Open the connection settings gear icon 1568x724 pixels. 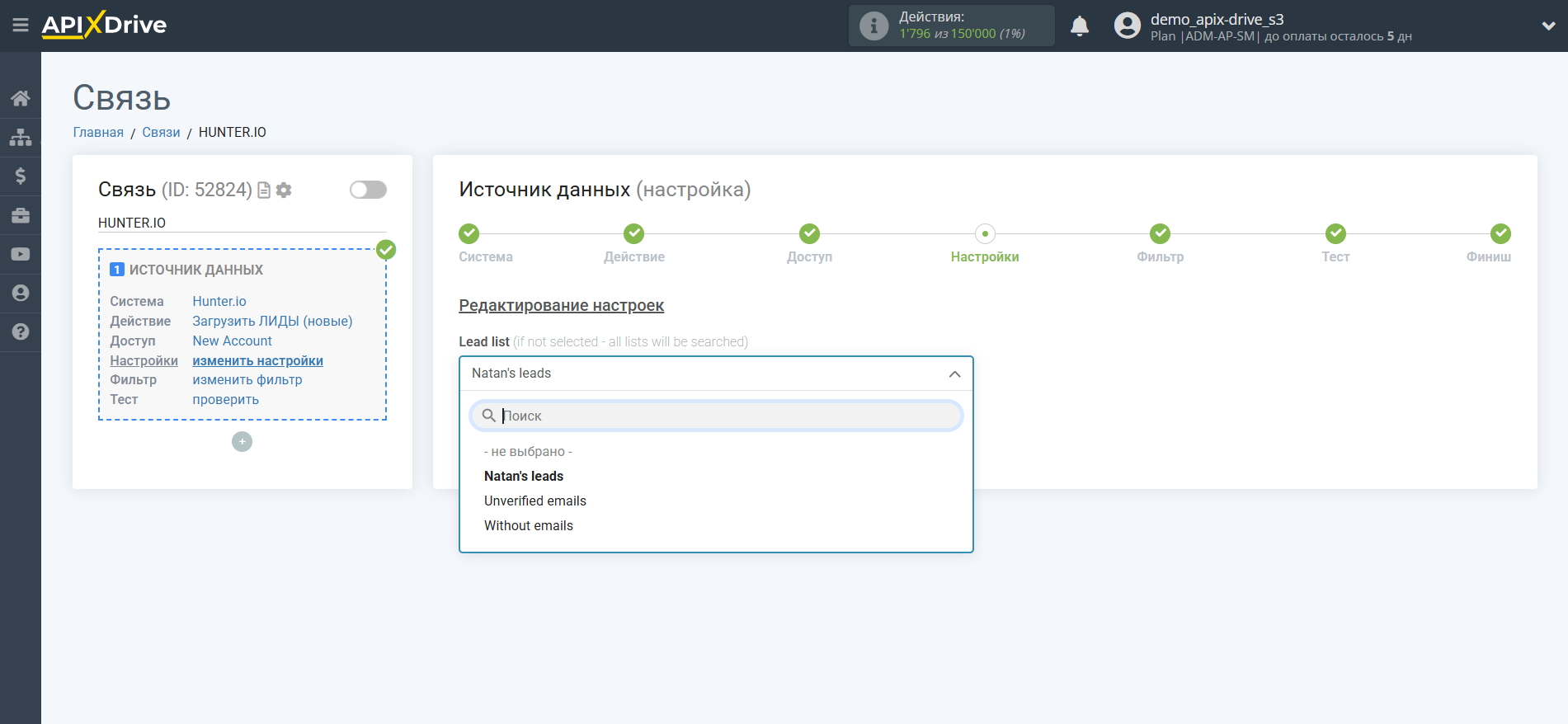pos(284,190)
